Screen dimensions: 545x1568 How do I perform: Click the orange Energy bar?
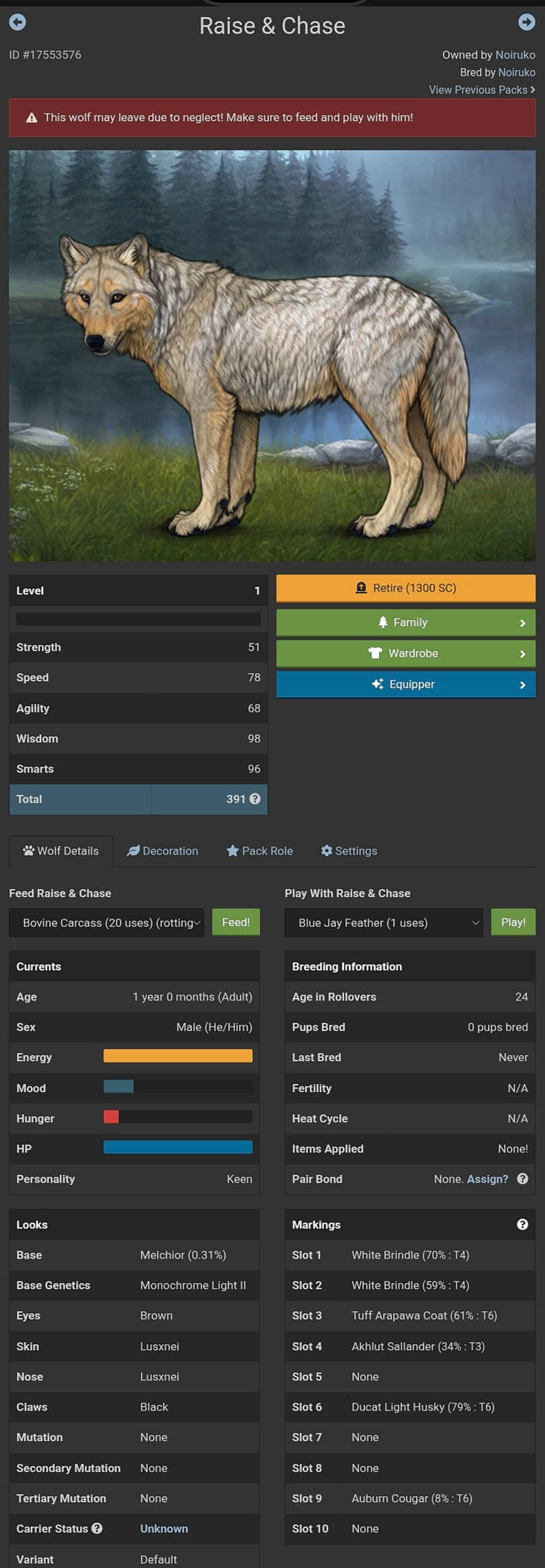click(178, 1056)
